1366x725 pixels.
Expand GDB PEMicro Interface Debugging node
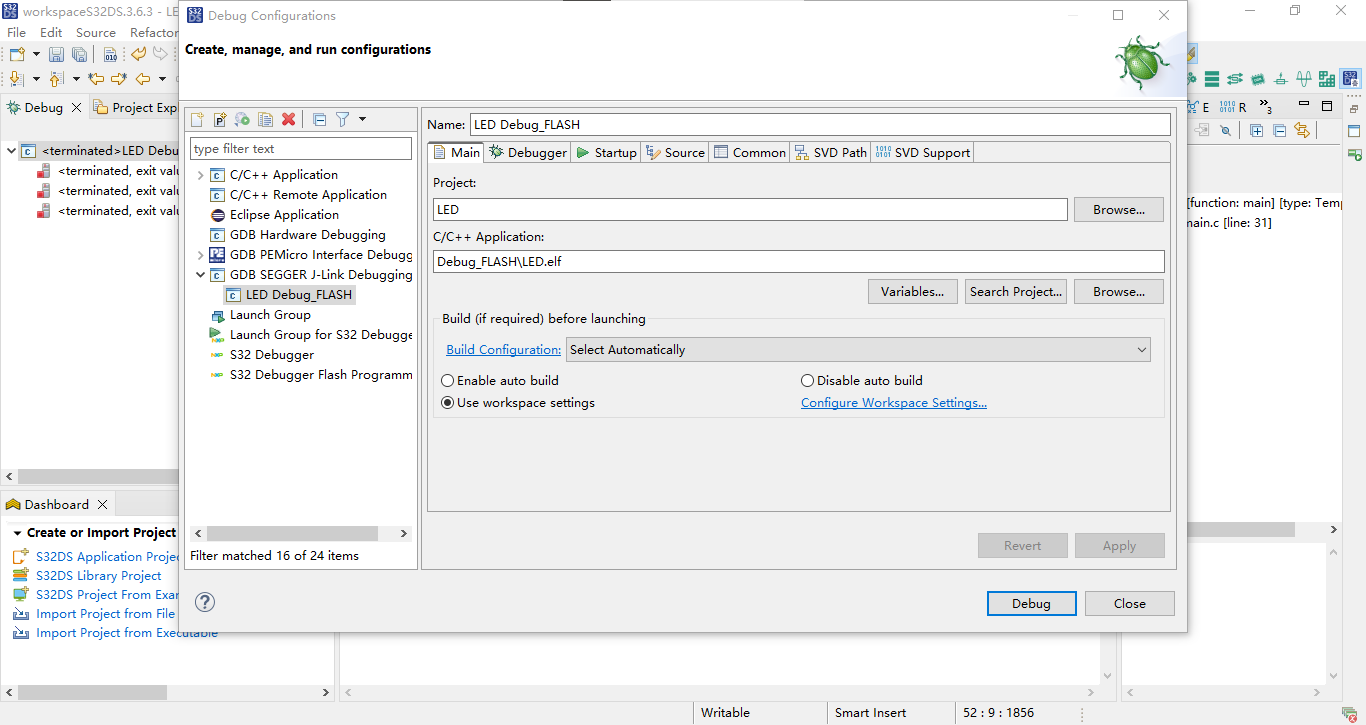pyautogui.click(x=200, y=255)
